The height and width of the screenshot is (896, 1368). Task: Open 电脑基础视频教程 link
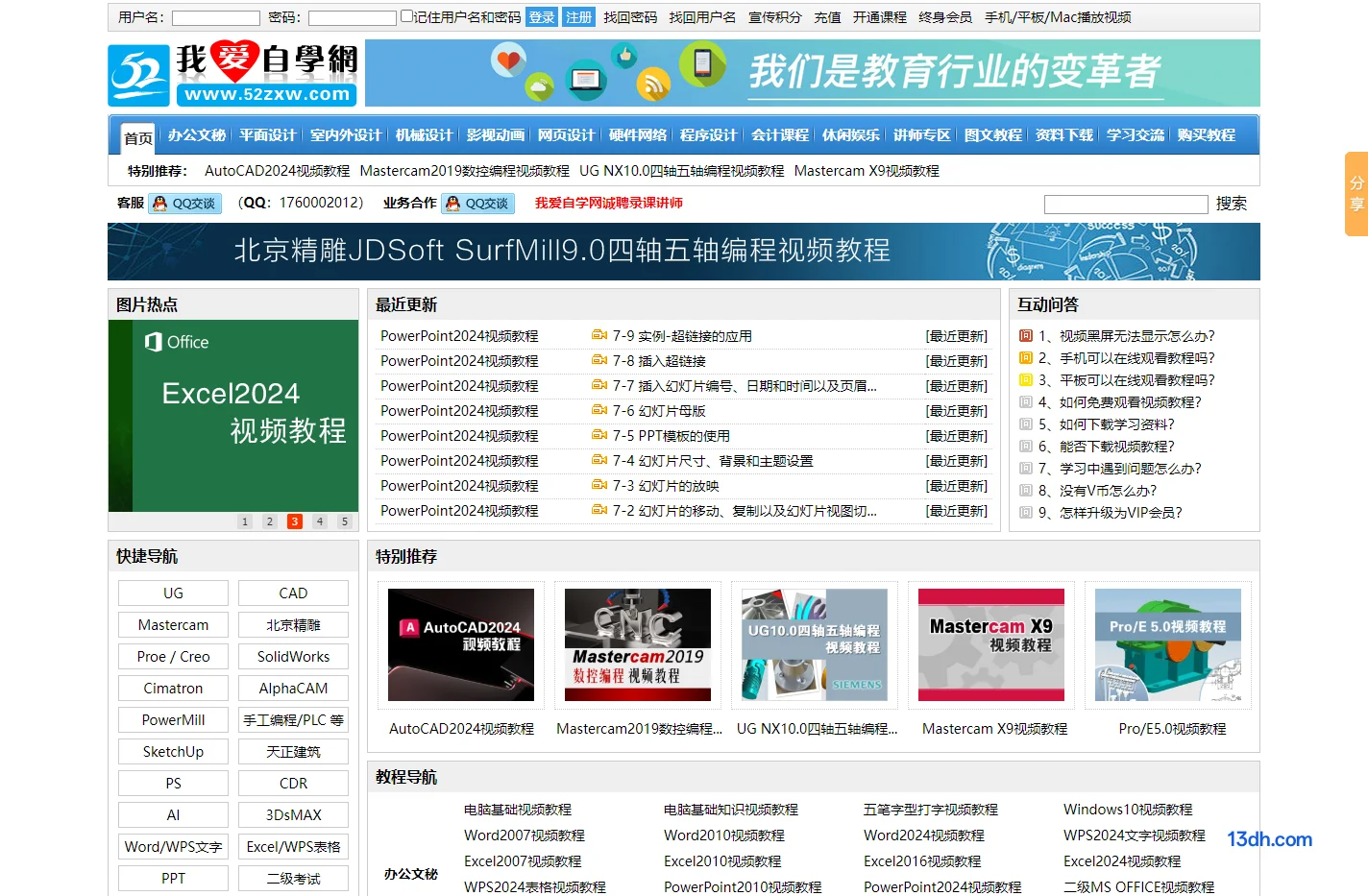pos(517,810)
